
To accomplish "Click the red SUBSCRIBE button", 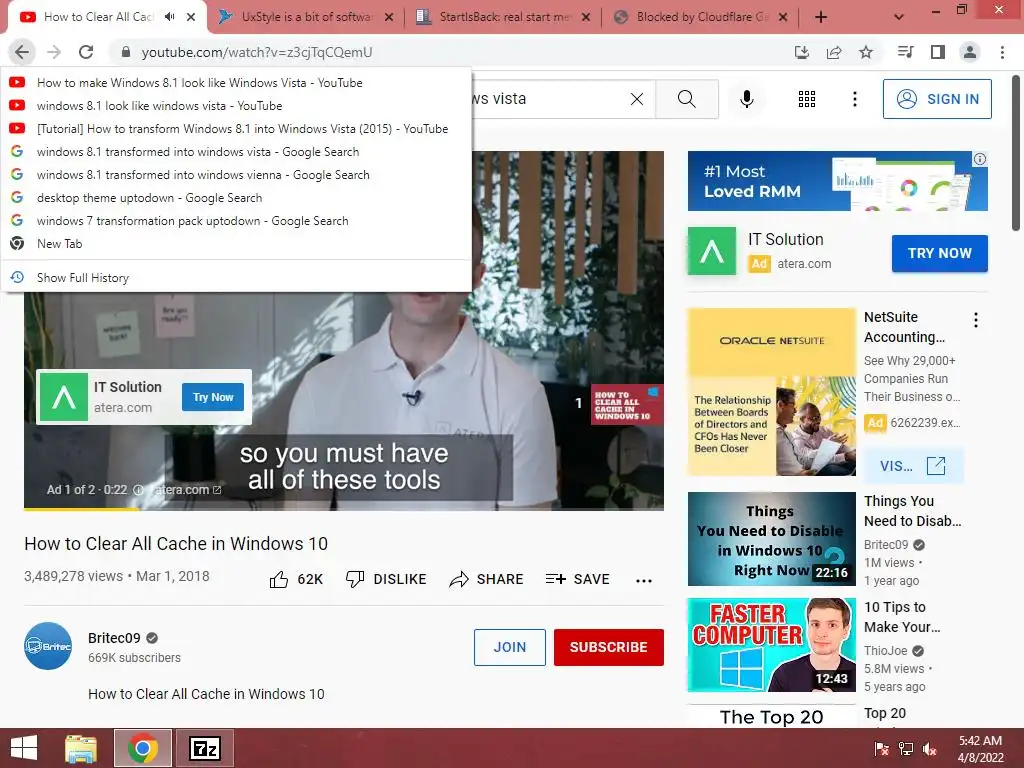I will click(609, 647).
